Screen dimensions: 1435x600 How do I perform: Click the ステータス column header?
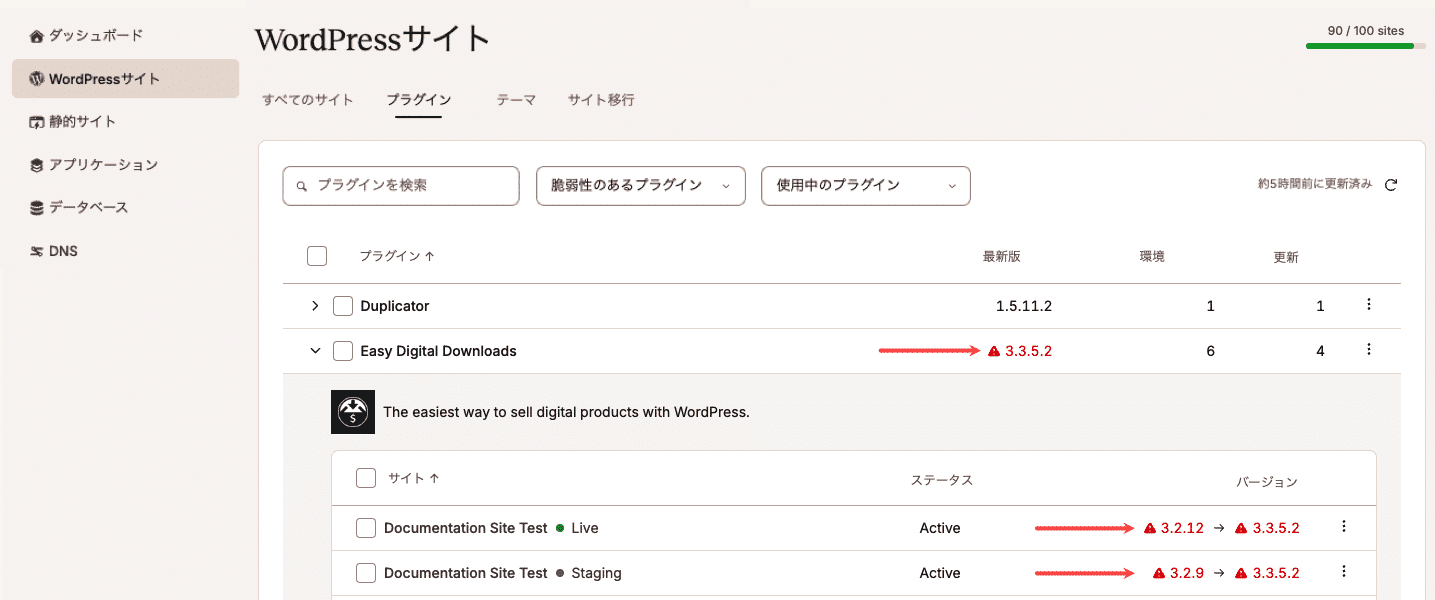(x=942, y=480)
